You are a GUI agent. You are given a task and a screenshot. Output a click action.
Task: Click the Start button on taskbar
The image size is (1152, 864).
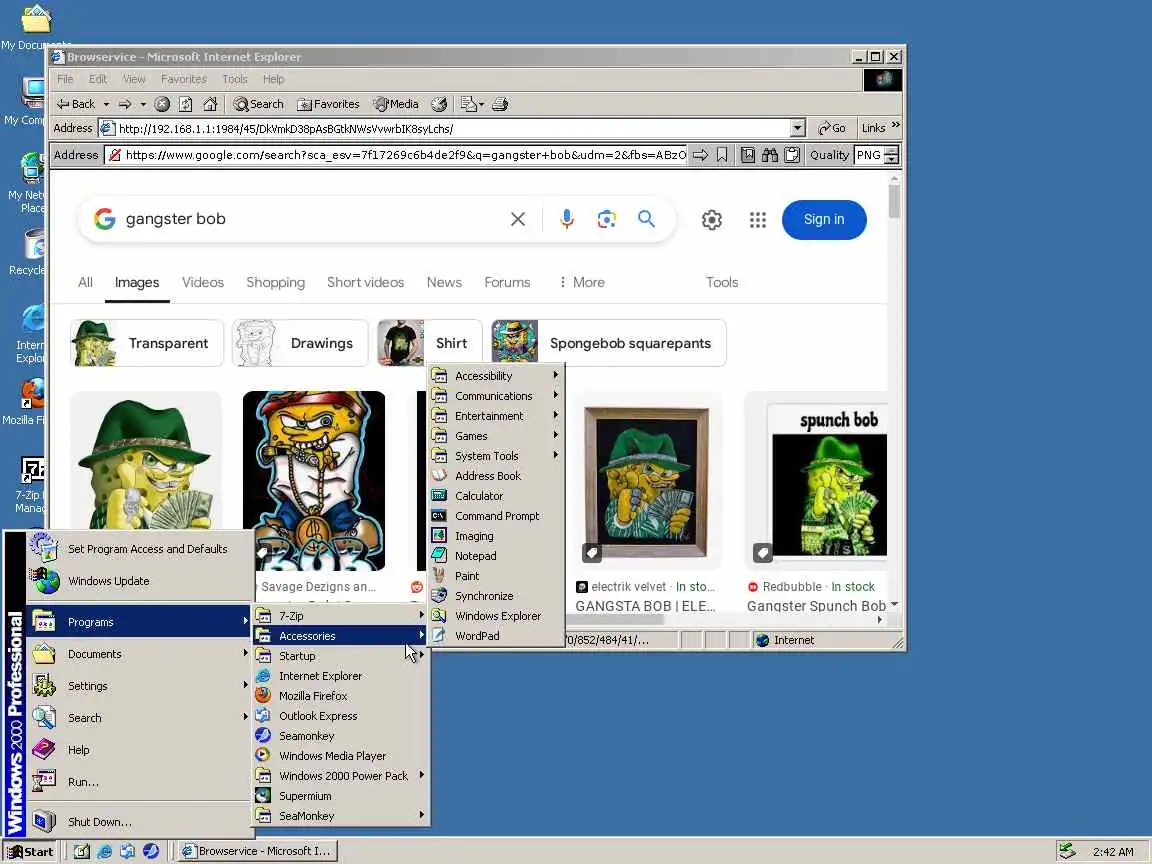(31, 852)
